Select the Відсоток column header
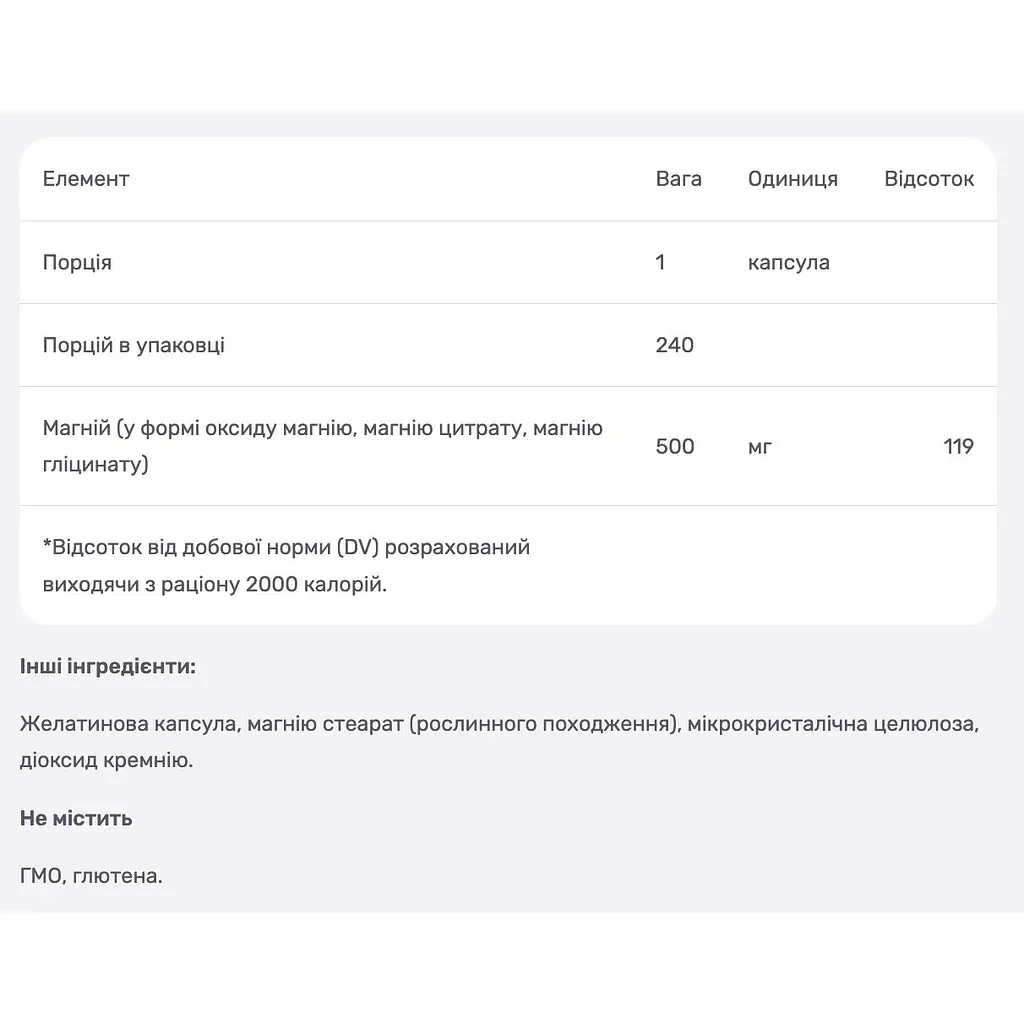The image size is (1024, 1024). [x=929, y=179]
